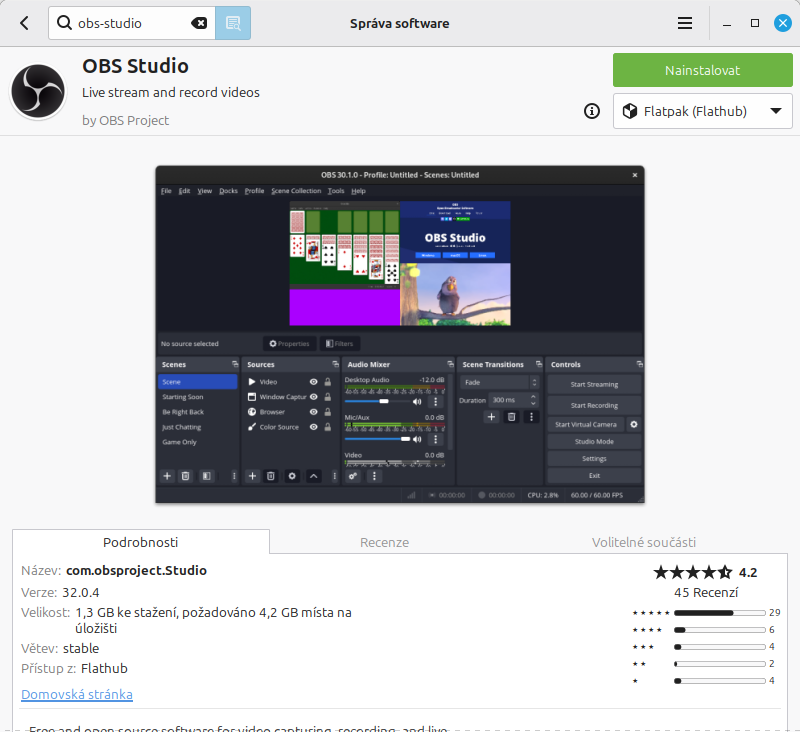Click the five-star rating bar with 29 reviews
Screen dimensions: 800x732
coord(717,612)
